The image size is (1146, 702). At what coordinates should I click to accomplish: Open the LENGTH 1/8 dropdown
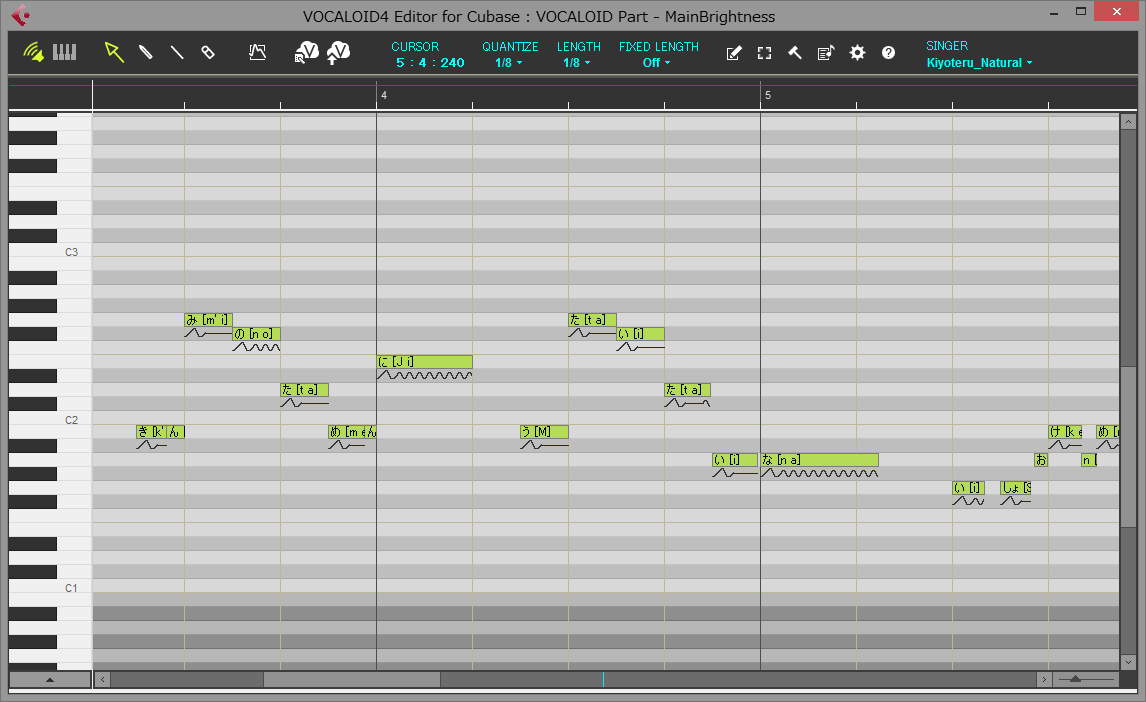pos(577,63)
